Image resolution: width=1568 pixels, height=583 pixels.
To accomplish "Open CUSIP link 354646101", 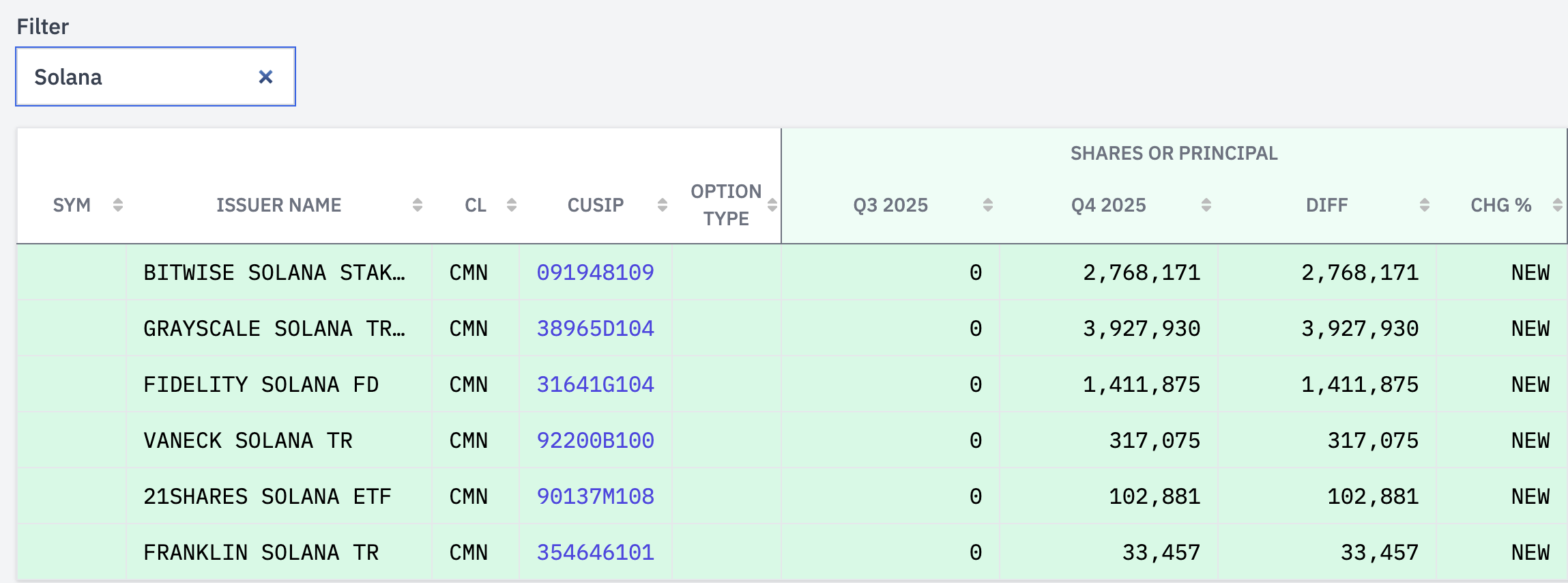I will point(595,552).
